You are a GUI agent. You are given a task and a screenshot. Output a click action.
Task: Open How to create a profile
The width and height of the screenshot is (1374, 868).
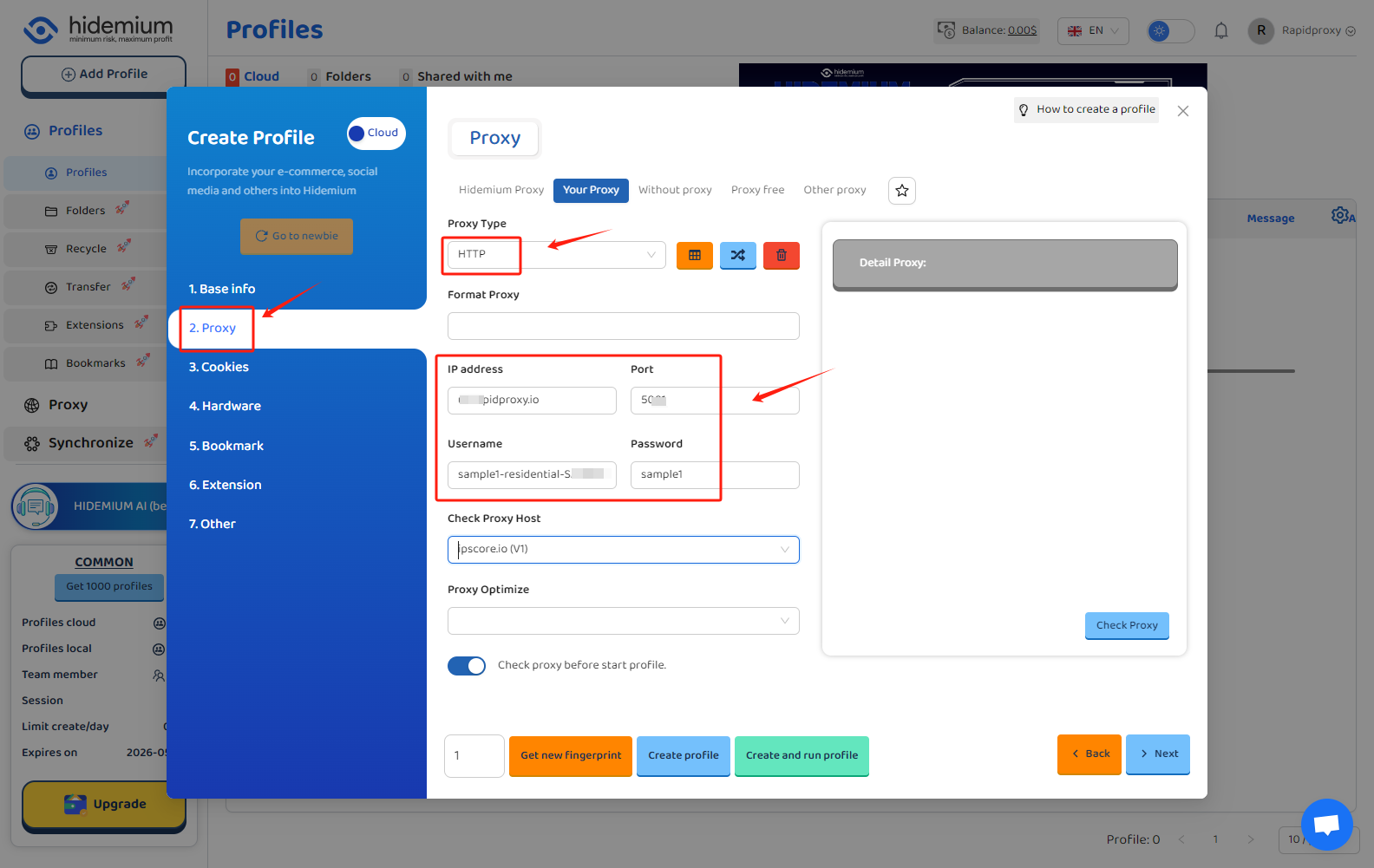click(x=1086, y=110)
